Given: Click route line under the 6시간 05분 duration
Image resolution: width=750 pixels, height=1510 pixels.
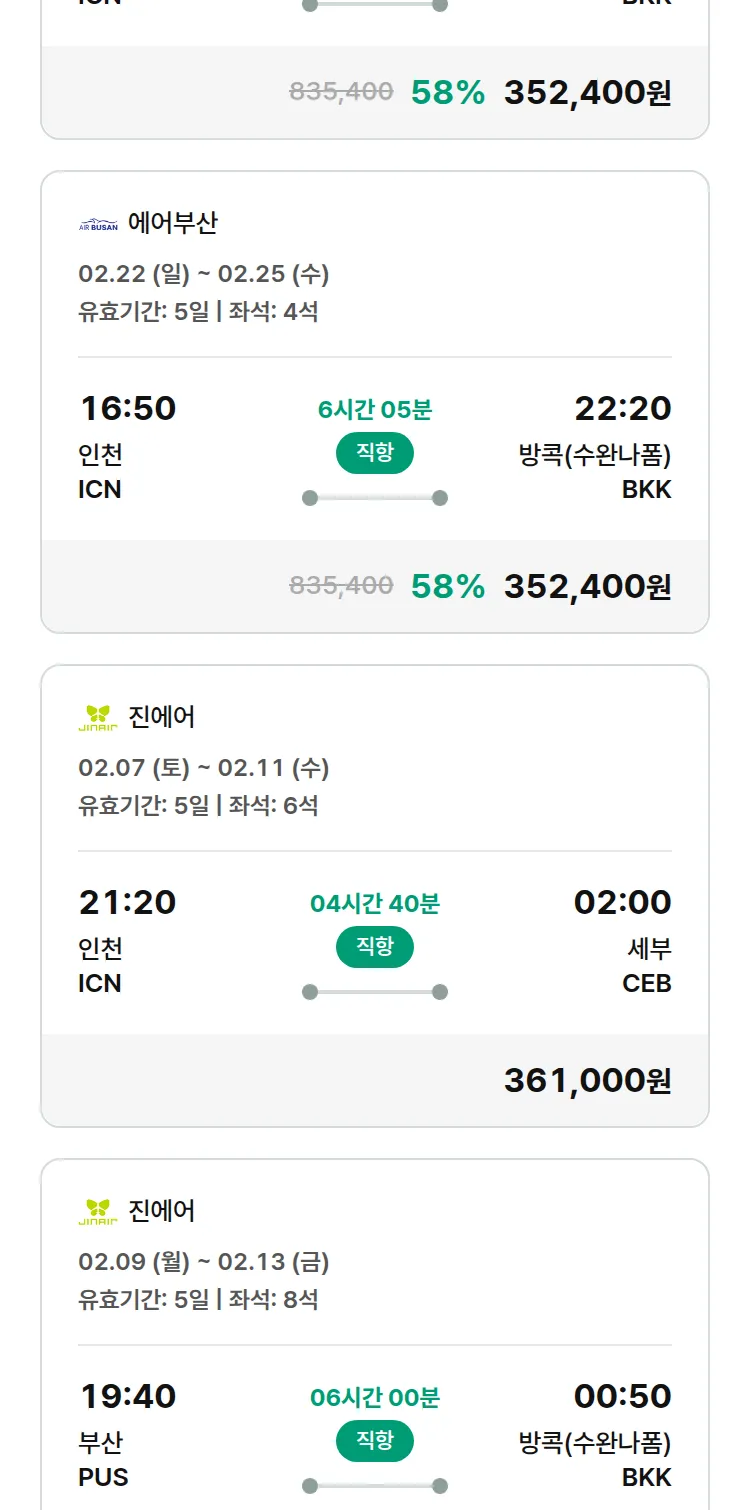Looking at the screenshot, I should click(374, 498).
